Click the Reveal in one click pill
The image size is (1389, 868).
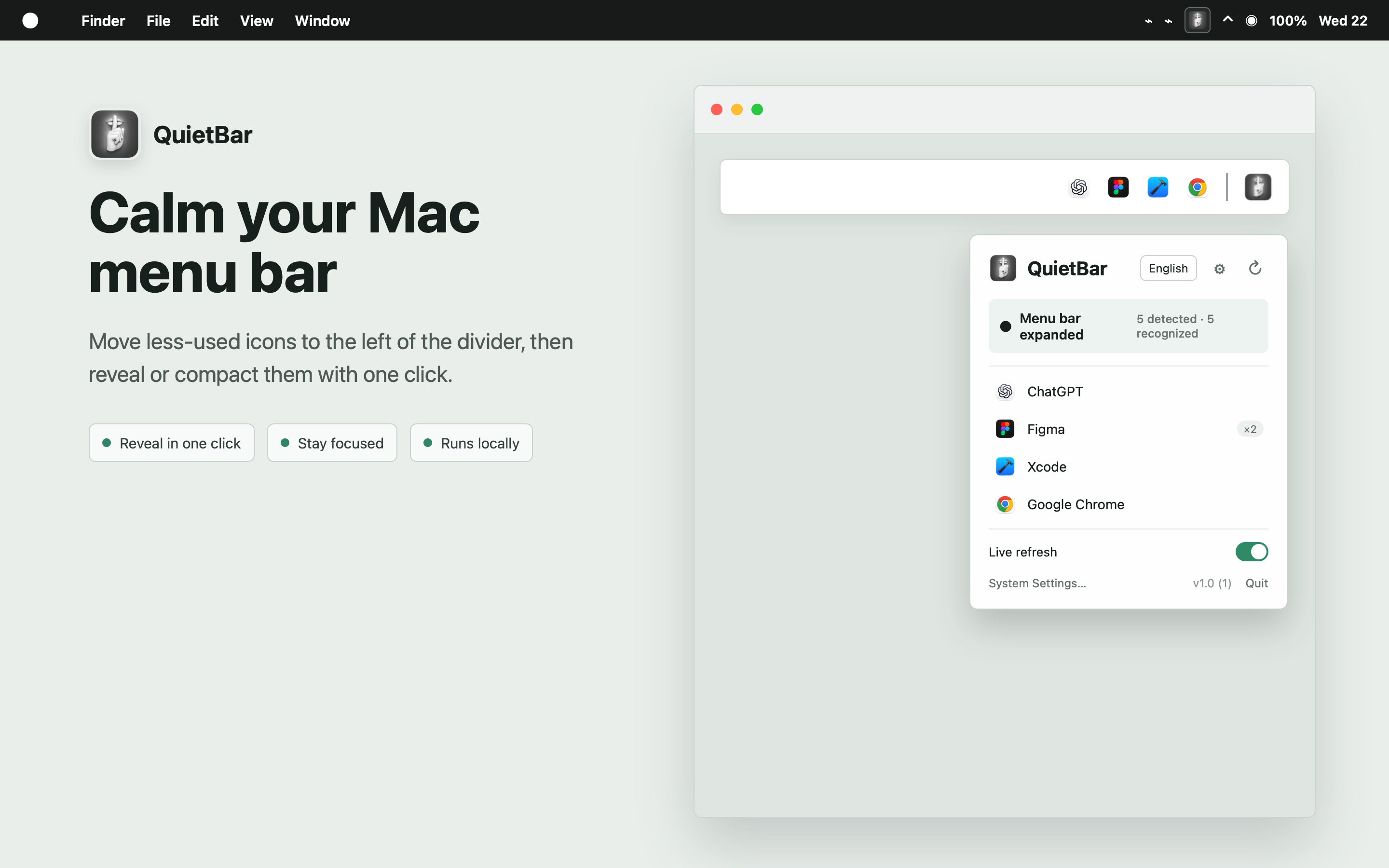point(172,443)
